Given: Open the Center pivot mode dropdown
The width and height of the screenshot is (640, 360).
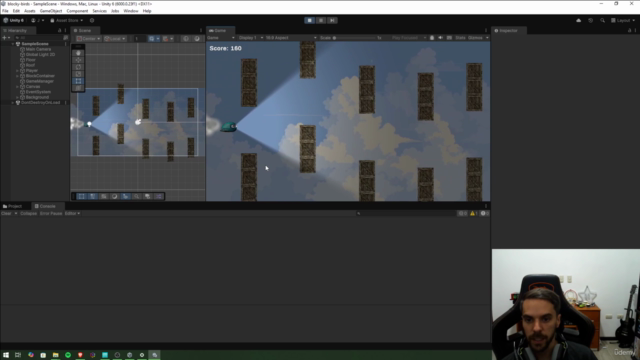Looking at the screenshot, I should tap(88, 39).
